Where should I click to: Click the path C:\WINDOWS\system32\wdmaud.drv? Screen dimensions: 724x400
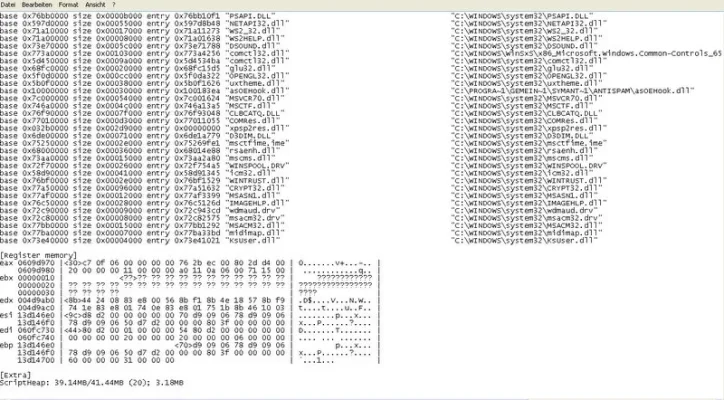tap(524, 211)
